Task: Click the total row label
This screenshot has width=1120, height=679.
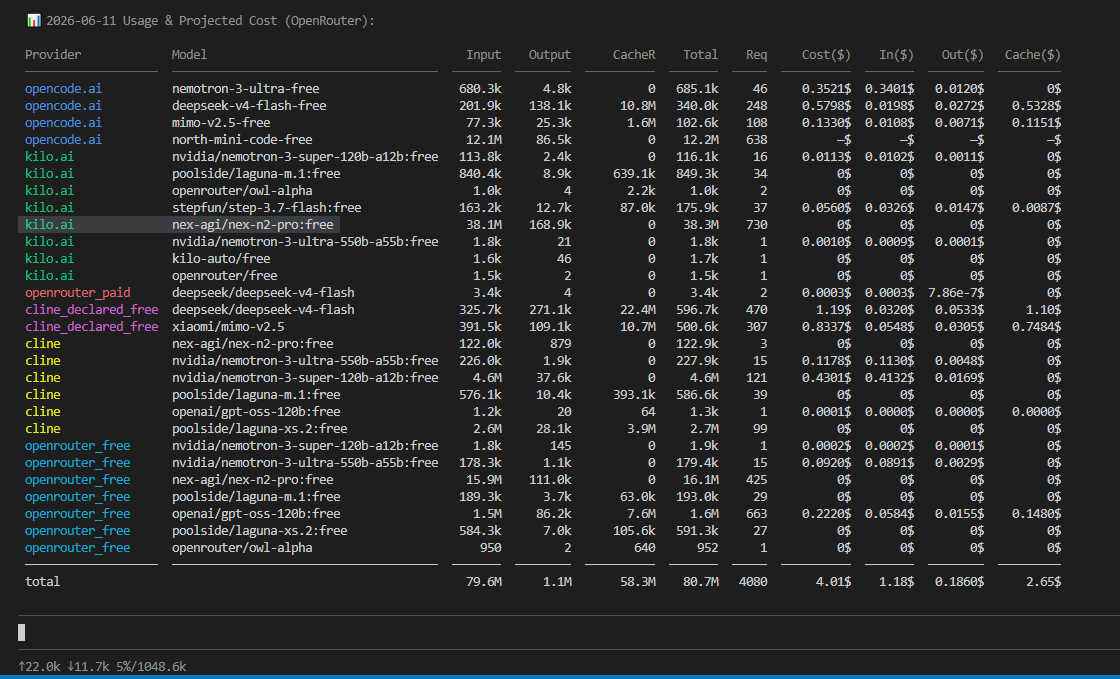Action: (x=42, y=581)
